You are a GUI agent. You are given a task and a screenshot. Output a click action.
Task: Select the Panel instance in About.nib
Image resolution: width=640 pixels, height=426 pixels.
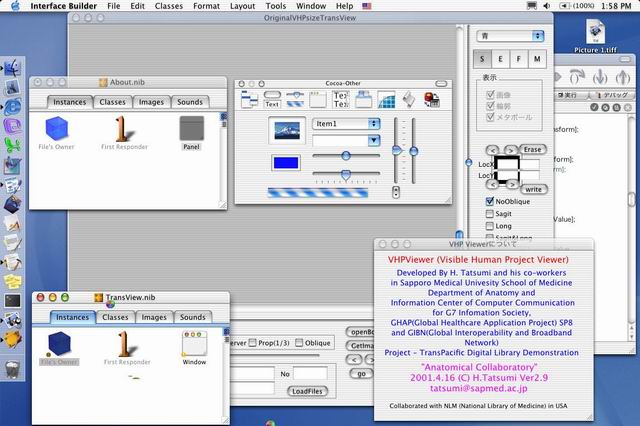click(191, 129)
